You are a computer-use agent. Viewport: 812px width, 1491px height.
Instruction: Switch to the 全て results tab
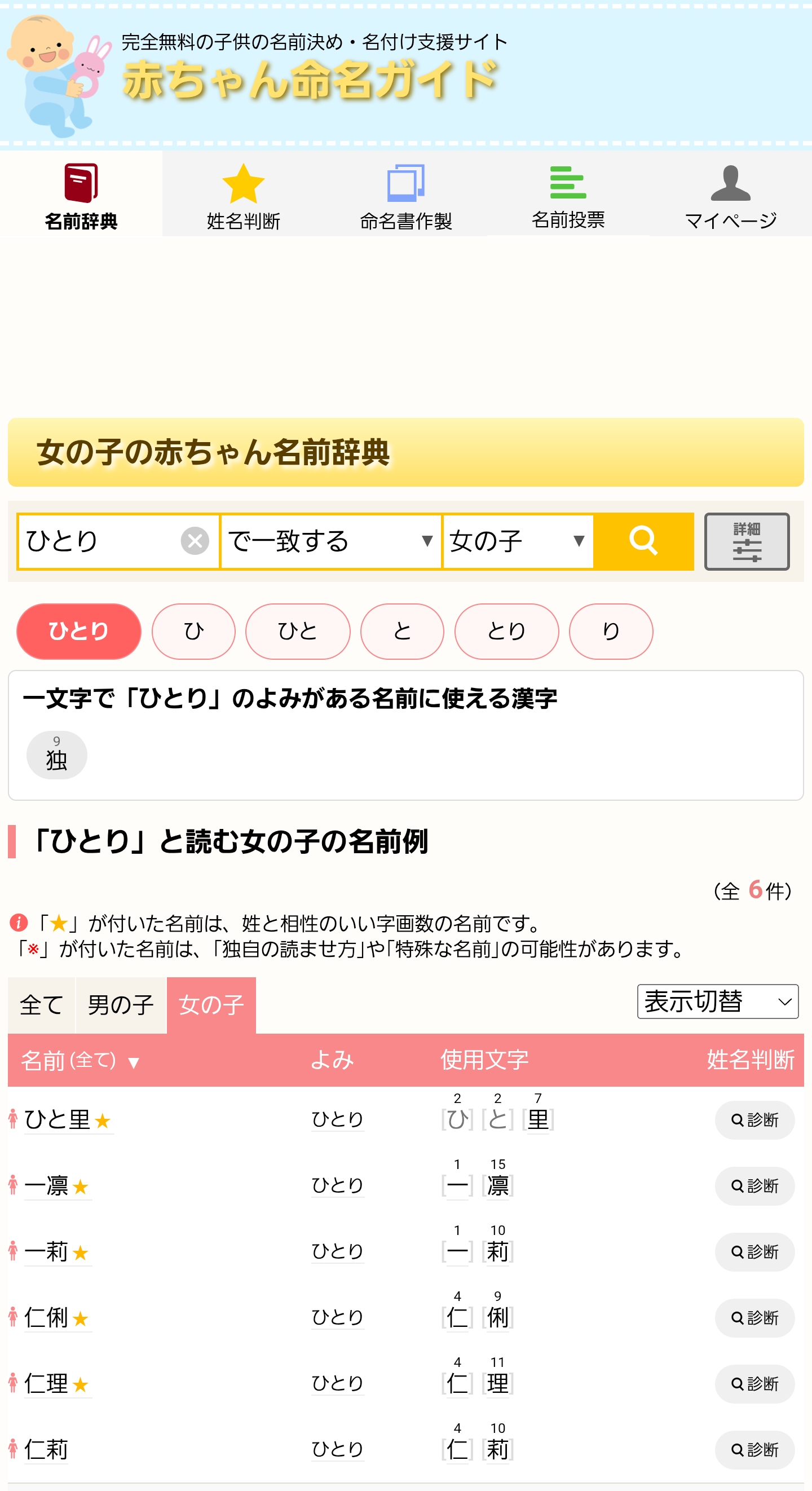click(x=41, y=1005)
